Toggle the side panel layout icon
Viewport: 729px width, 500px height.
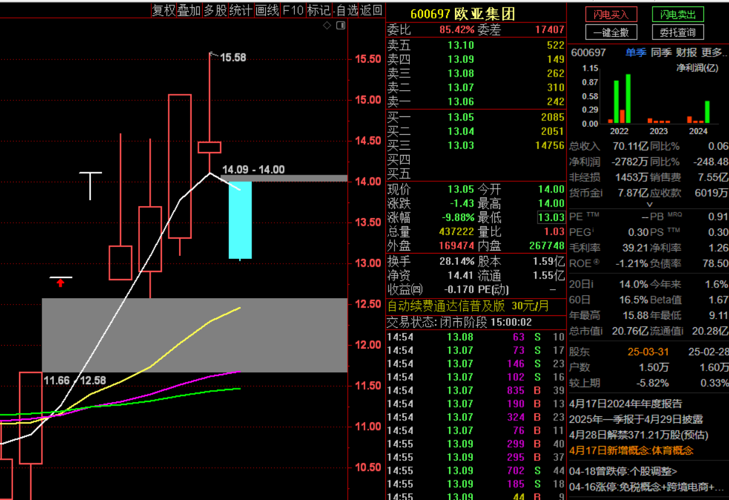(x=341, y=26)
